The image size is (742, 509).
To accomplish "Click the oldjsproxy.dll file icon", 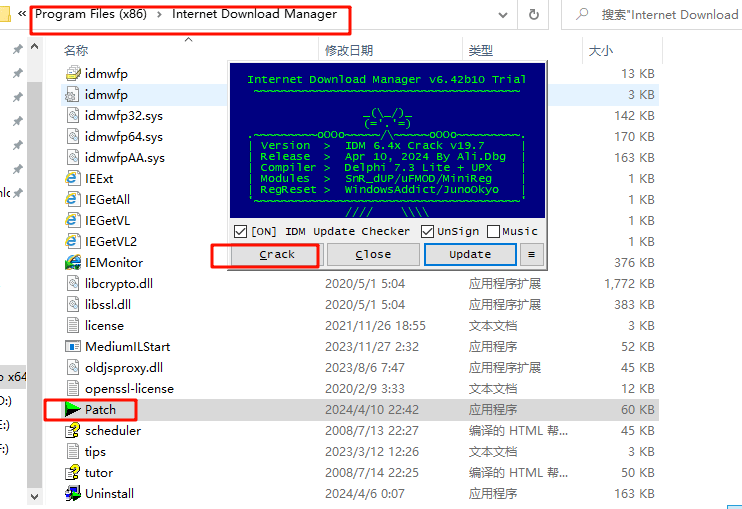I will coord(72,368).
